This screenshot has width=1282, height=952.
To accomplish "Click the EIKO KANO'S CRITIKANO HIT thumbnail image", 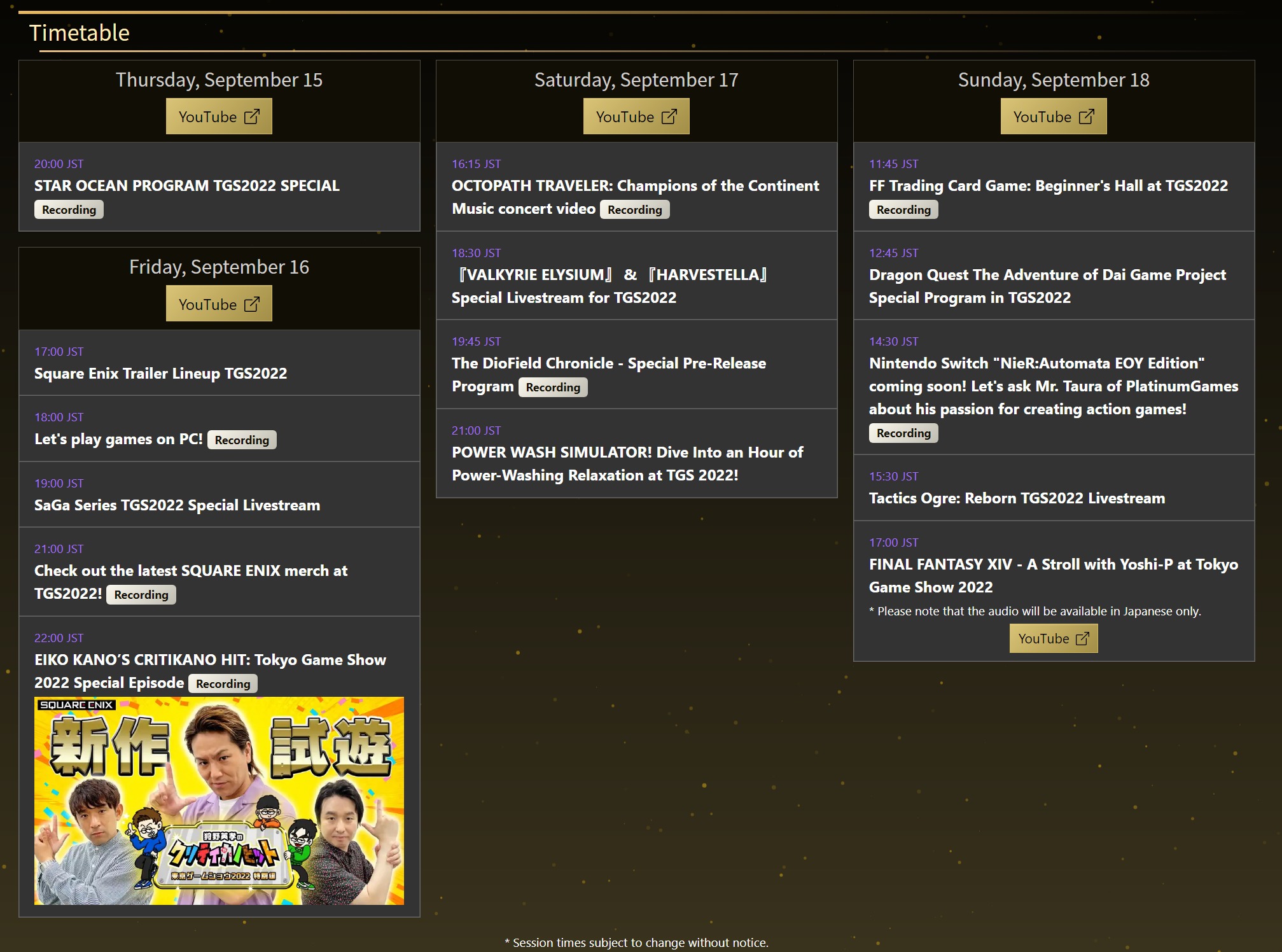I will 219,801.
